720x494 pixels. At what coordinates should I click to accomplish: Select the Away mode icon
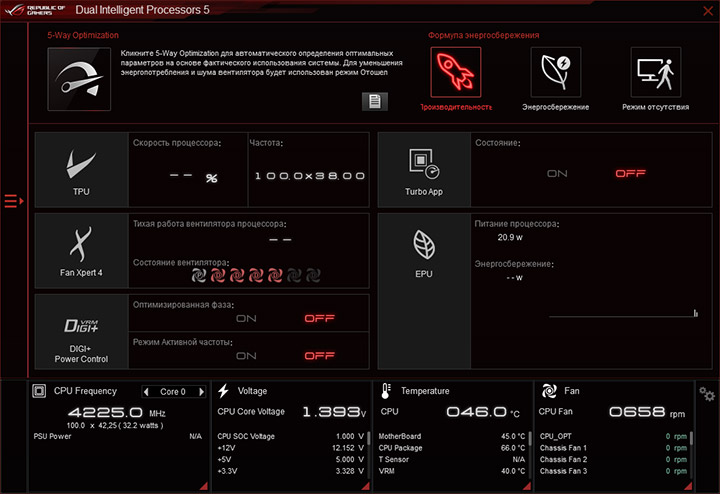(x=656, y=72)
